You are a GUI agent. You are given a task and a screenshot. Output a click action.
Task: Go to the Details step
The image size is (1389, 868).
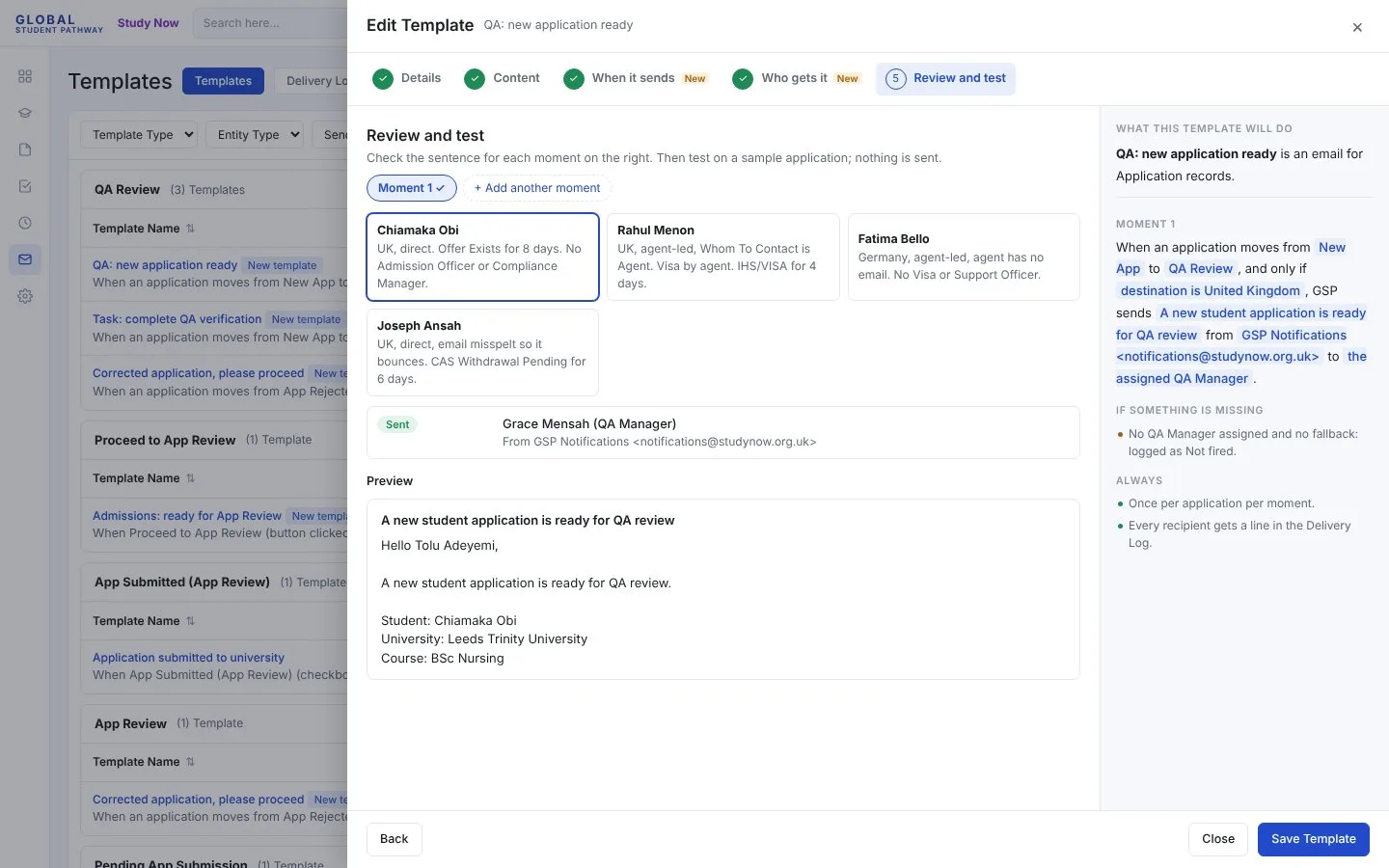[x=407, y=78]
